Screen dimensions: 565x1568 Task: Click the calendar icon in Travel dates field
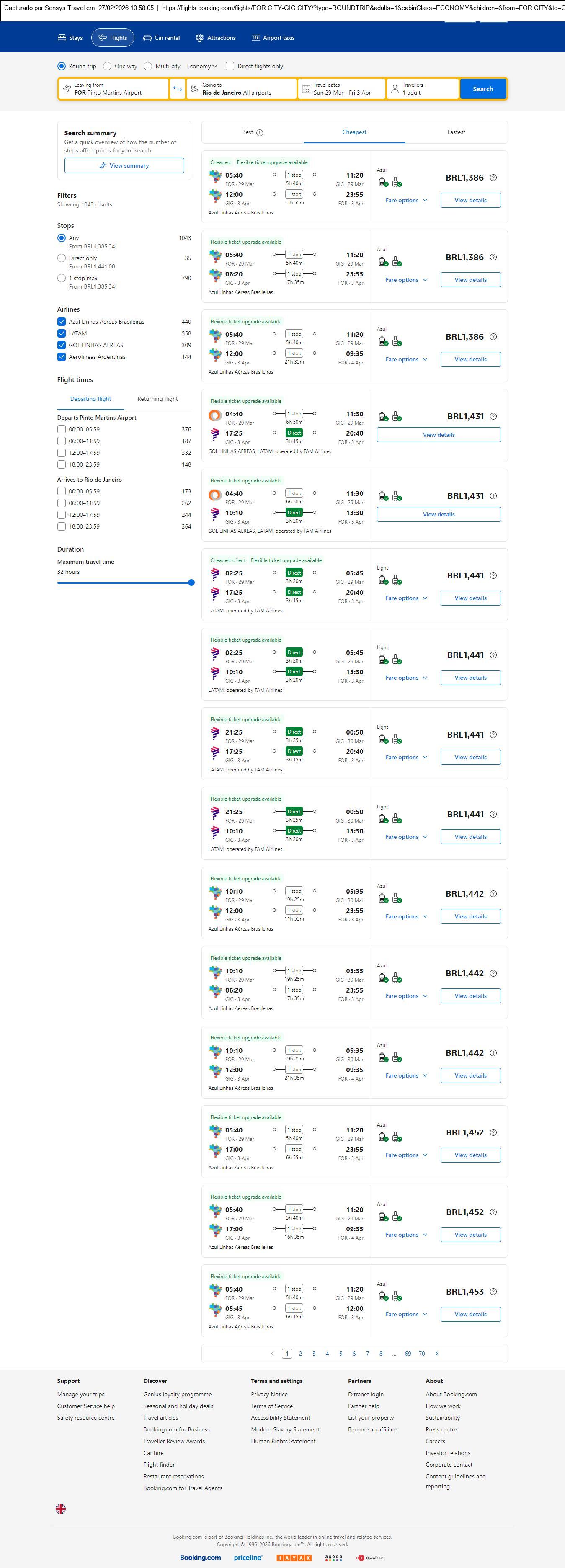[306, 89]
